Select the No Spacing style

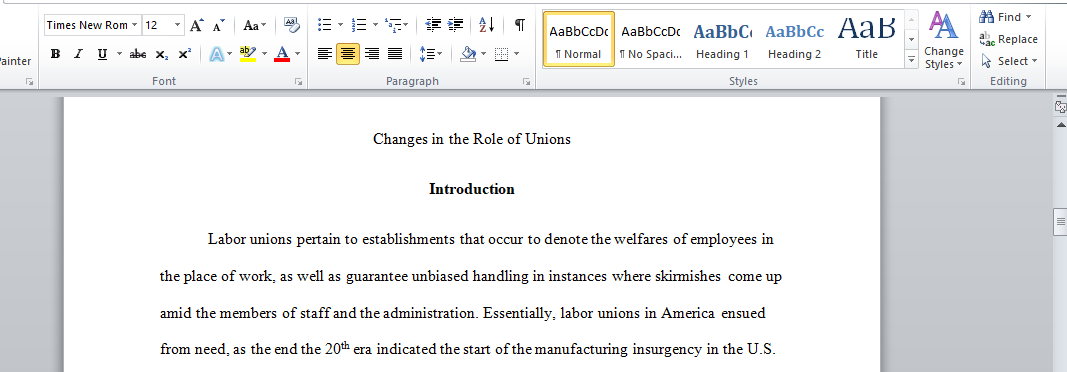point(651,39)
